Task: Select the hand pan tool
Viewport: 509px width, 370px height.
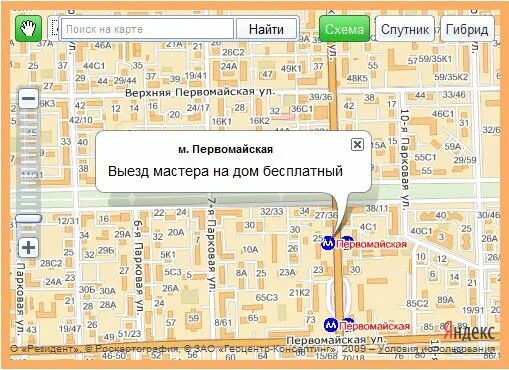Action: click(28, 29)
